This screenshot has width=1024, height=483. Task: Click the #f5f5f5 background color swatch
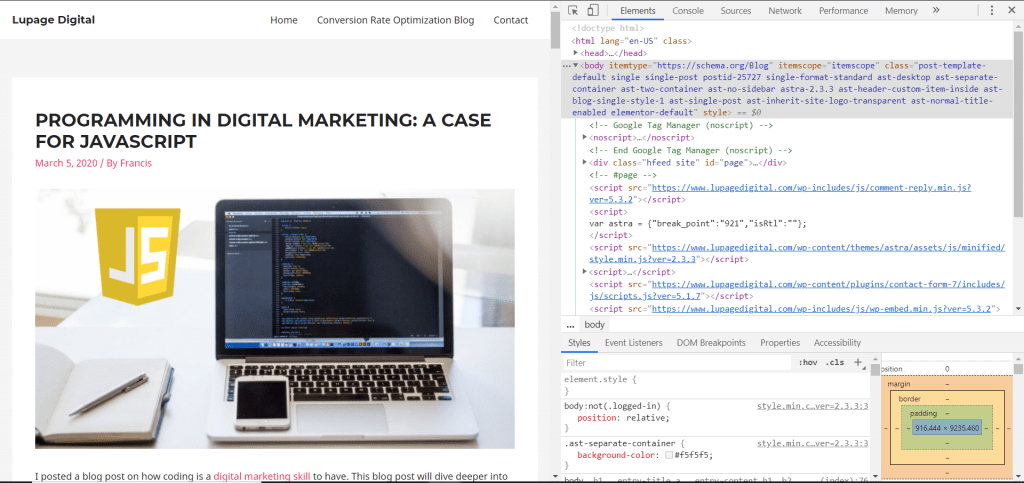coord(669,455)
